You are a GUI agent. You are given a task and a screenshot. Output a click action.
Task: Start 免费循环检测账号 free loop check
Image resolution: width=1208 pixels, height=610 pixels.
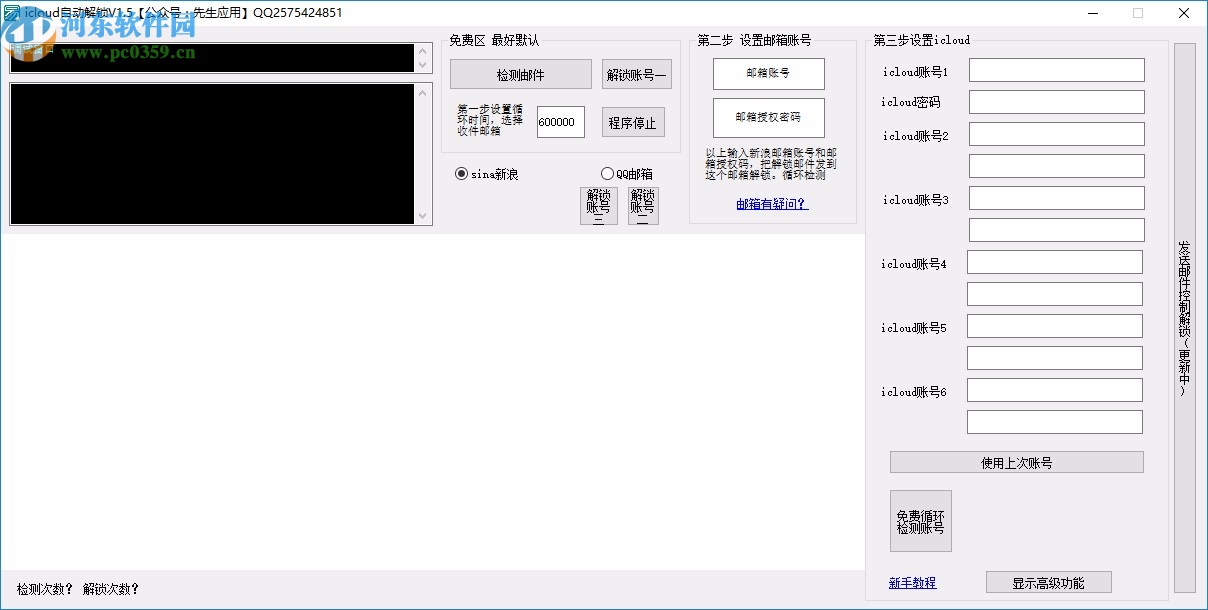click(x=920, y=520)
